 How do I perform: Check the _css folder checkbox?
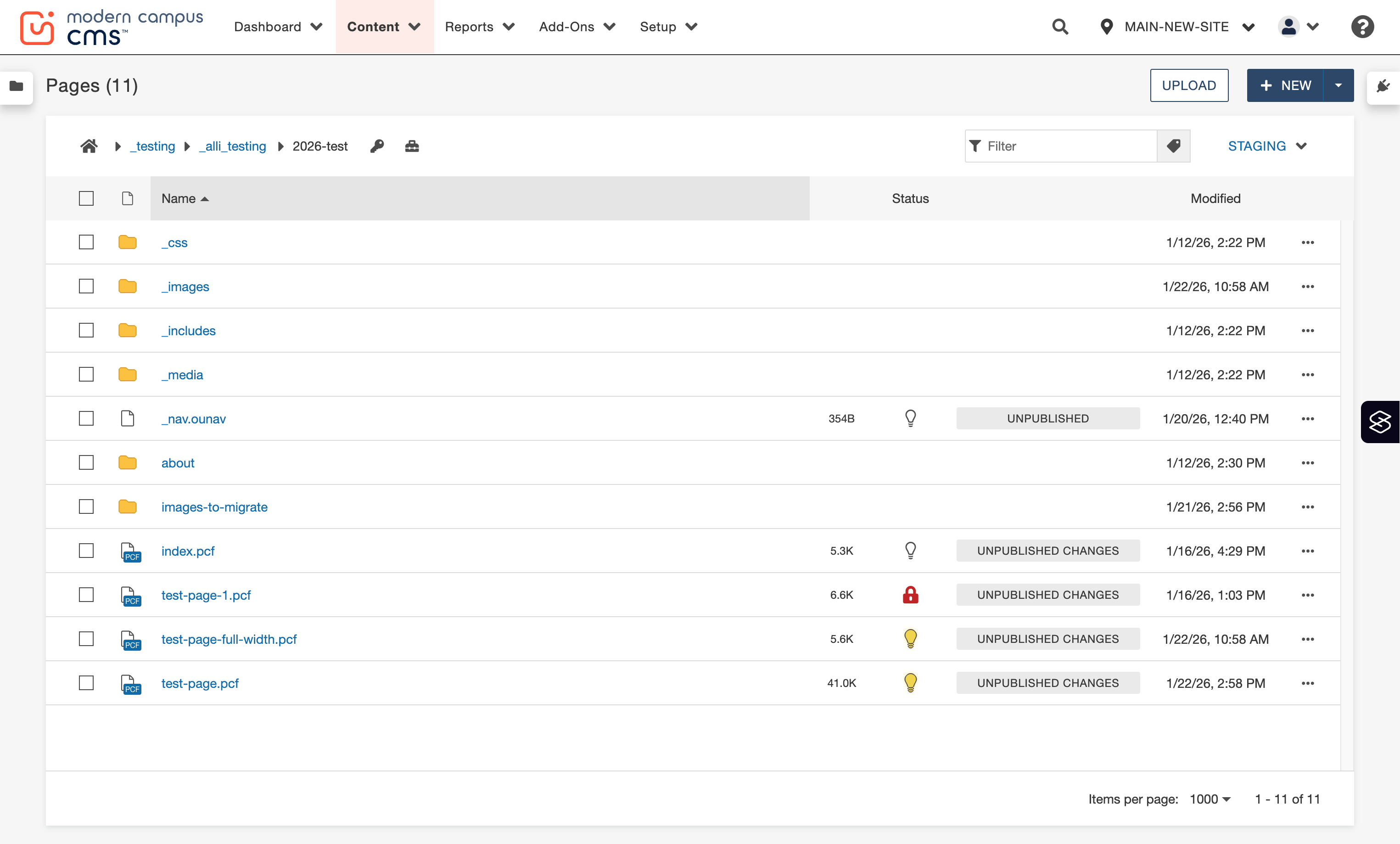pyautogui.click(x=86, y=243)
